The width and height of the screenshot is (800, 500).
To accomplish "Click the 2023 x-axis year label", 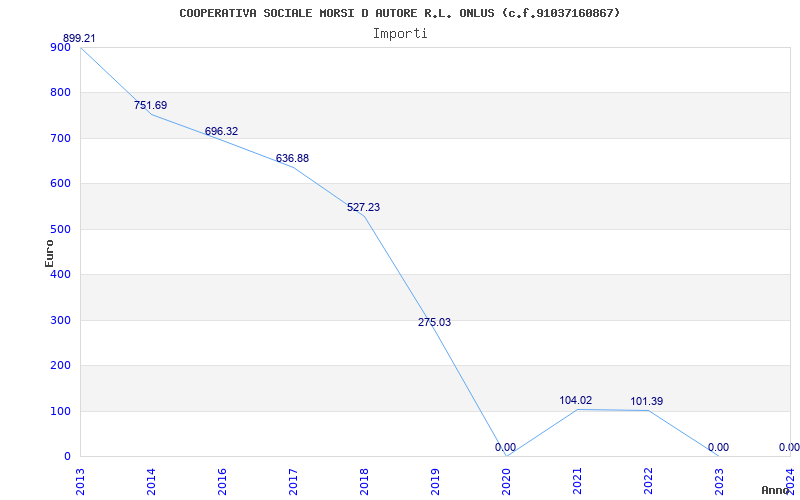I will (719, 481).
